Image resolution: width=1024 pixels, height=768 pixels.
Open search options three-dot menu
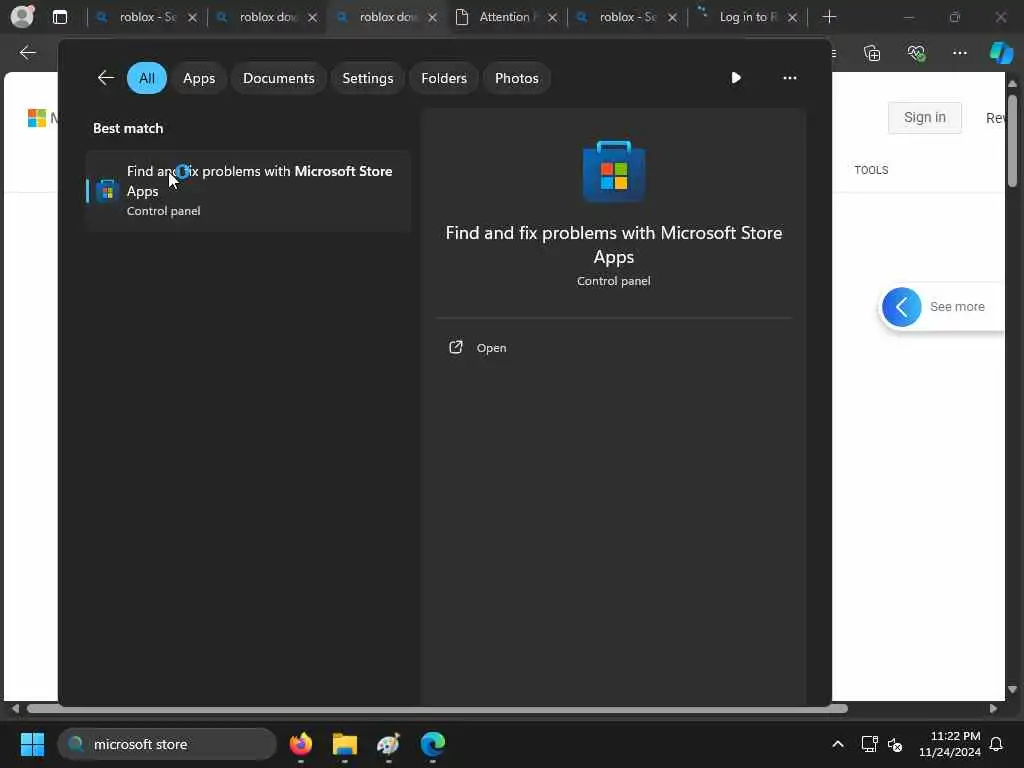(x=790, y=78)
